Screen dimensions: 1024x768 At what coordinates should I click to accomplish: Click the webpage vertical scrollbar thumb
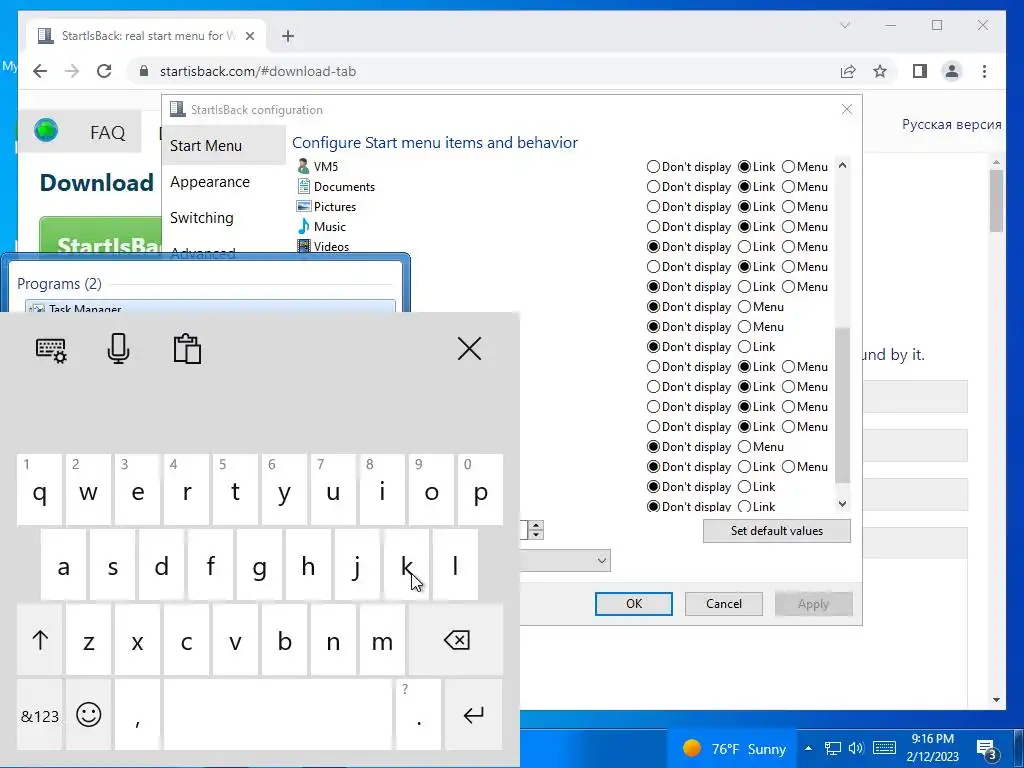click(996, 200)
